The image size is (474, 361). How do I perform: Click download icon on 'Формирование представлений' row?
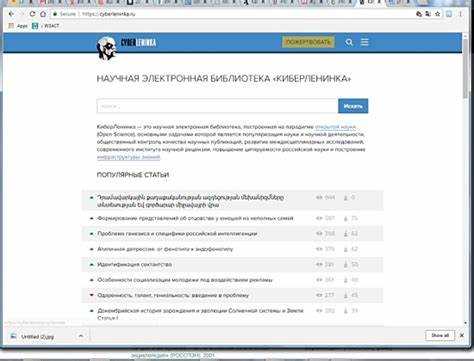[346, 219]
